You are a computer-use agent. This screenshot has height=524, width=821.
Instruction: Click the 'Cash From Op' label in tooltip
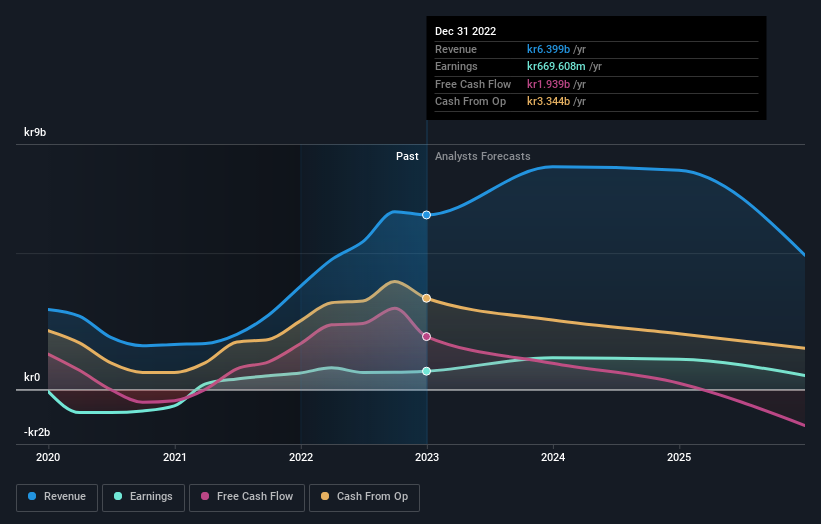[x=470, y=102]
